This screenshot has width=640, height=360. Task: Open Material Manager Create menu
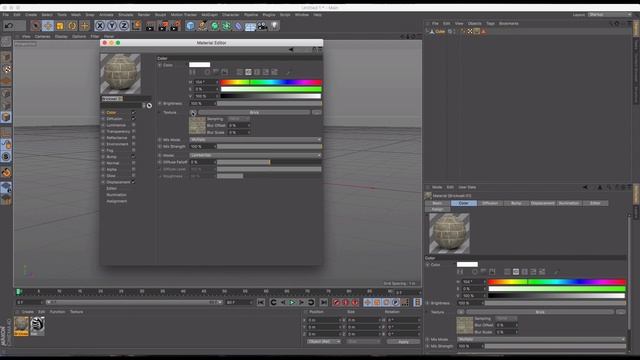coord(28,312)
